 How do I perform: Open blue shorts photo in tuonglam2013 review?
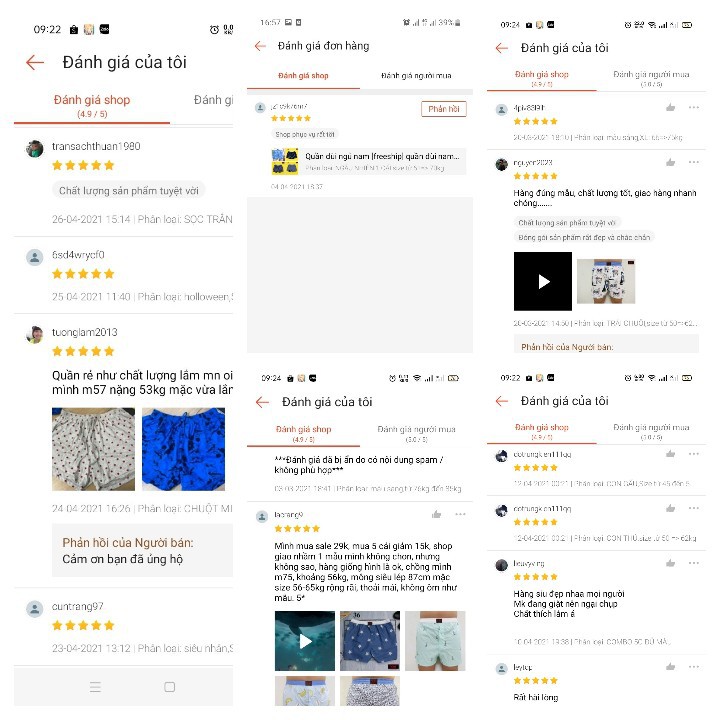point(183,449)
